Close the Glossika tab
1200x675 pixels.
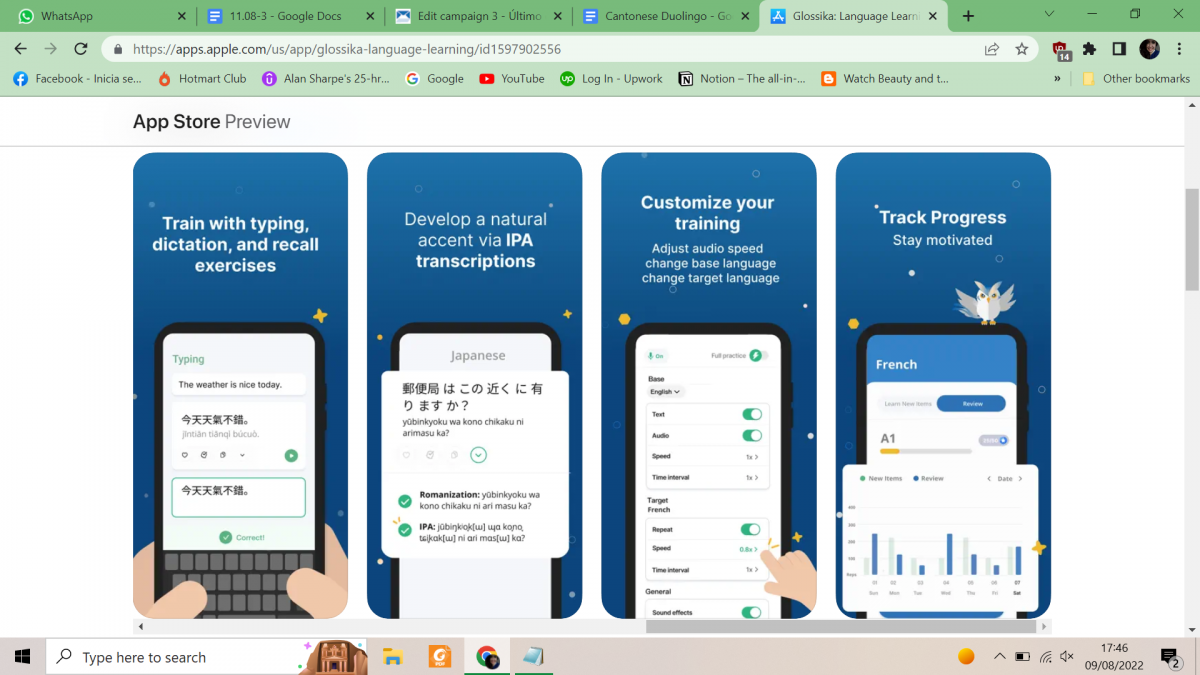933,16
